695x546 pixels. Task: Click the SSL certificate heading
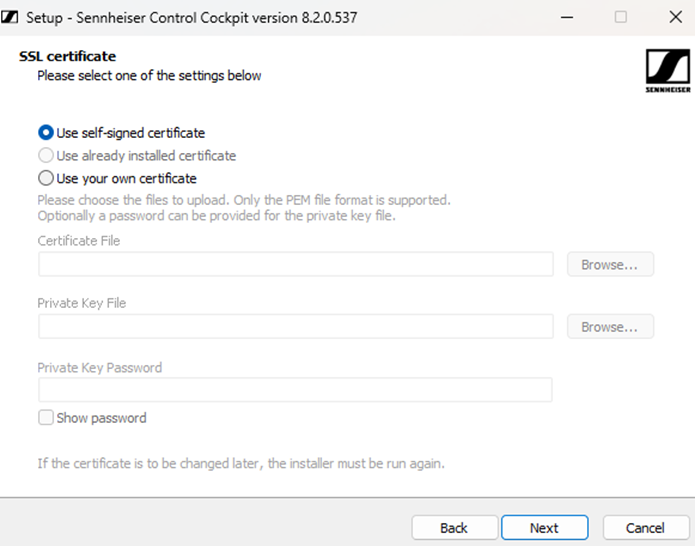67,56
